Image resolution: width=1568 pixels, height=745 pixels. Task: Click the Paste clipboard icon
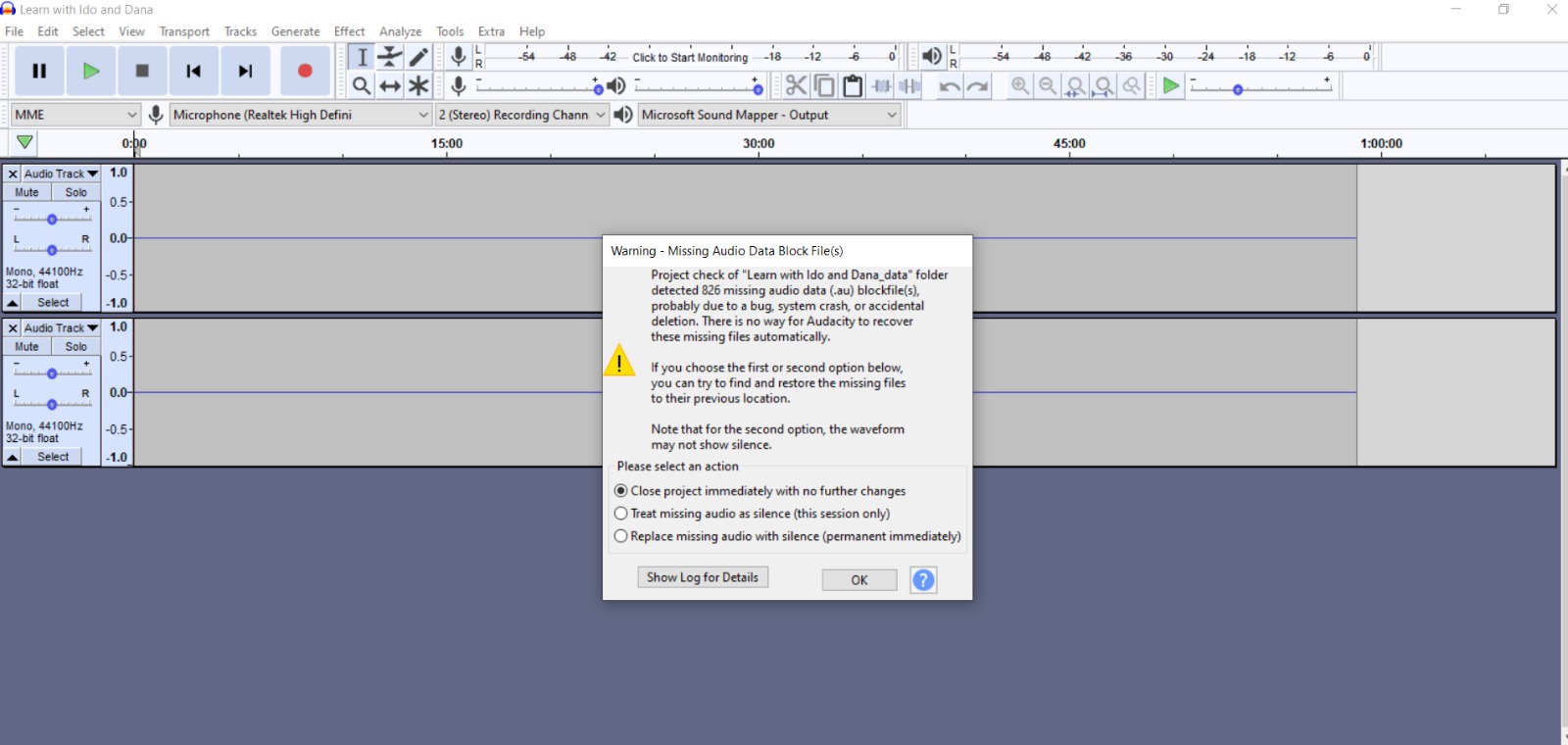click(x=853, y=86)
